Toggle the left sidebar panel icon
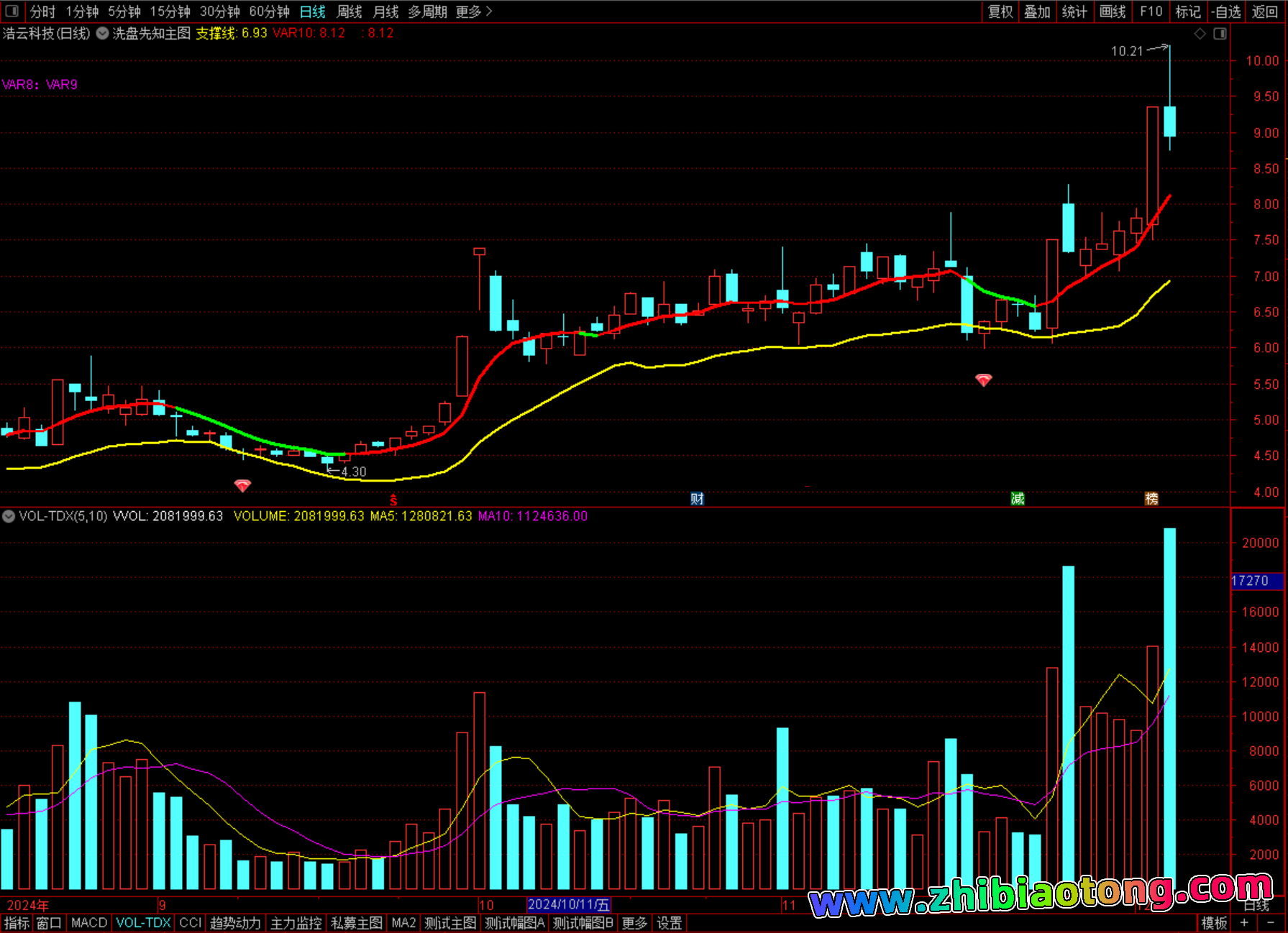The height and width of the screenshot is (933, 1288). click(x=12, y=11)
